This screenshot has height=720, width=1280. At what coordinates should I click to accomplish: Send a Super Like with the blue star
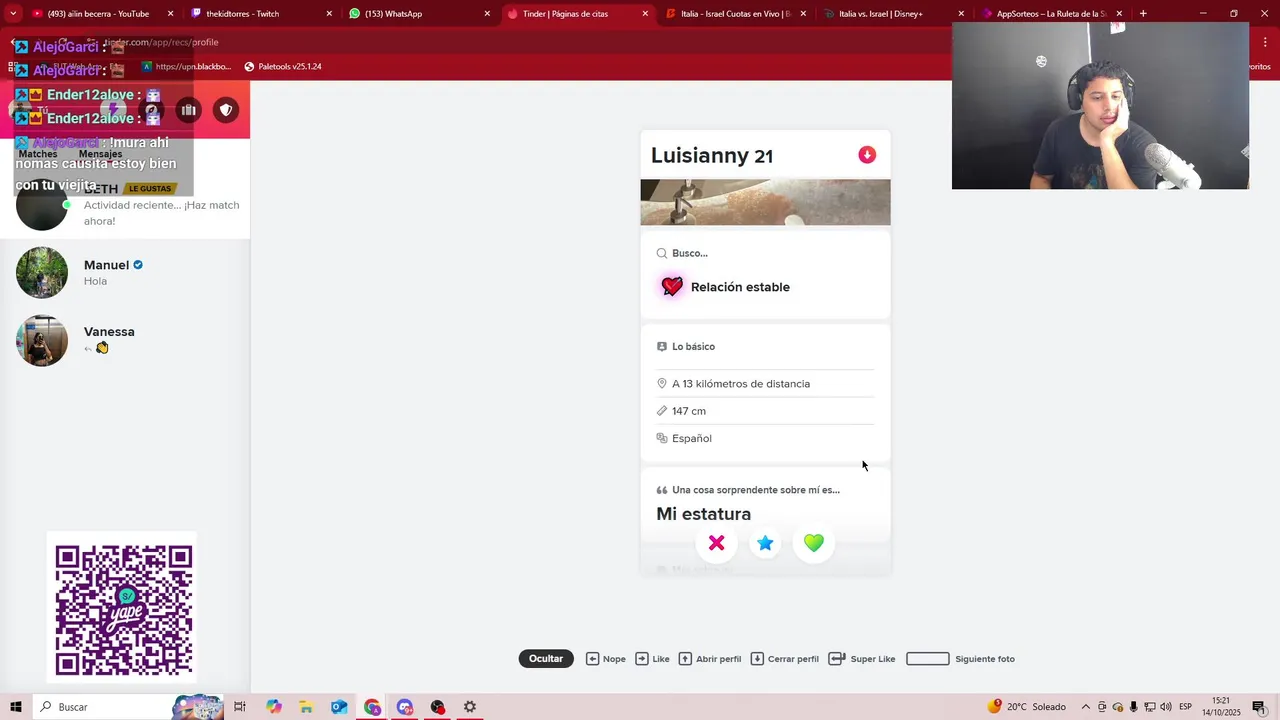pos(765,543)
